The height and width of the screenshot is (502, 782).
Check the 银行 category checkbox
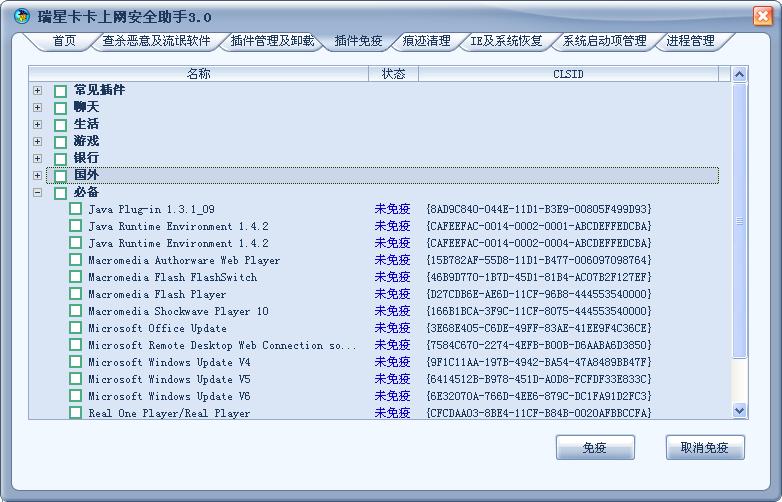coord(60,159)
